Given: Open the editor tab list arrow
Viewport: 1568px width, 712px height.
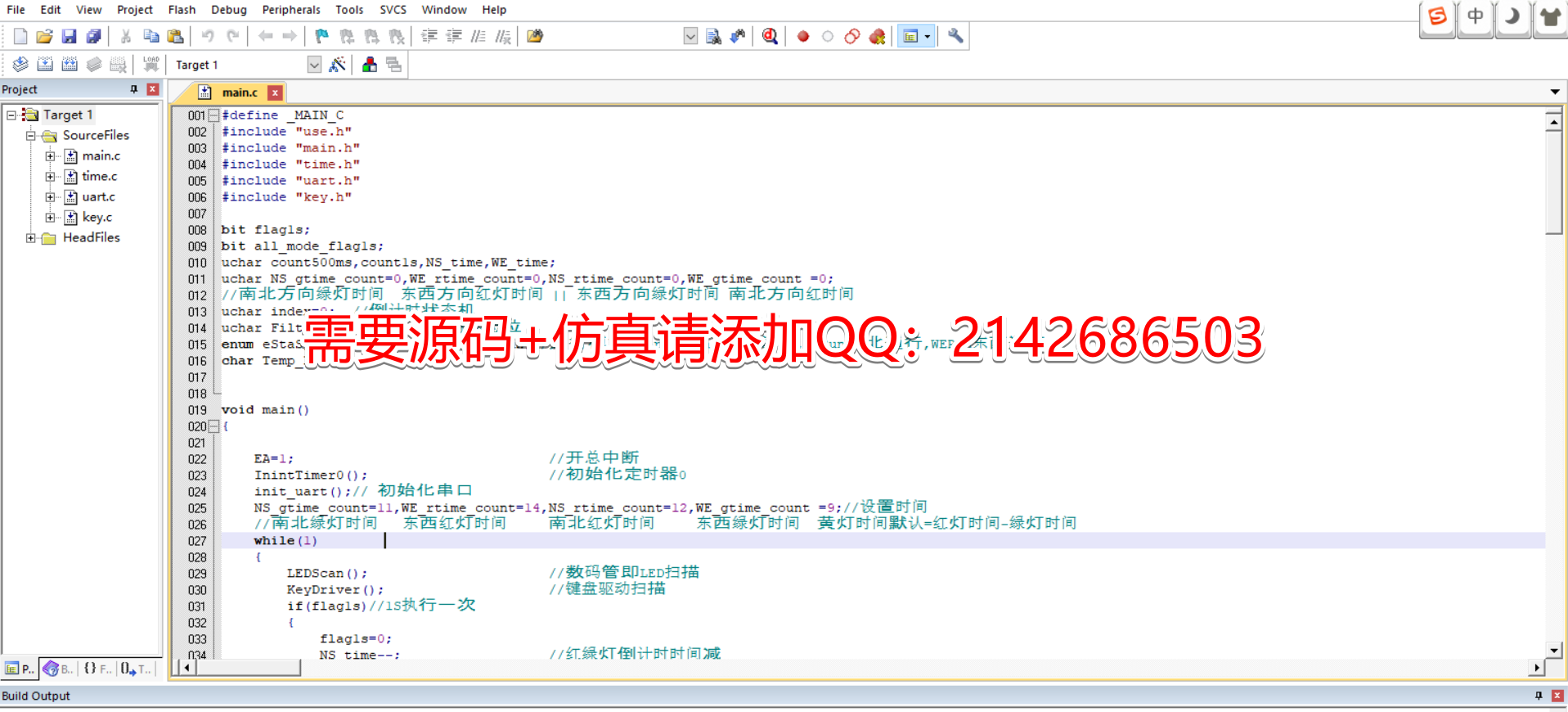Looking at the screenshot, I should point(1555,92).
